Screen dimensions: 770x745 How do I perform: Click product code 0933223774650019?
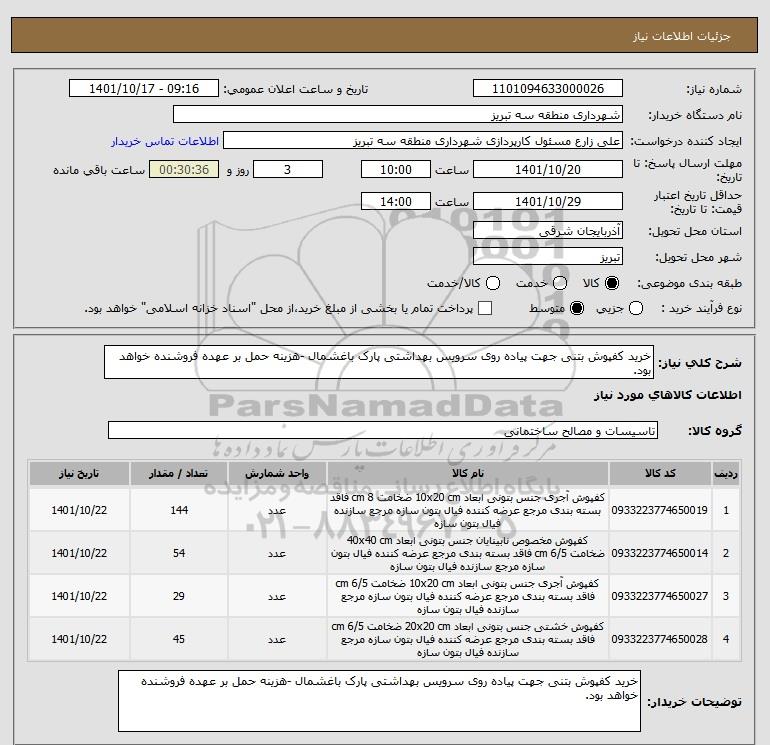660,510
